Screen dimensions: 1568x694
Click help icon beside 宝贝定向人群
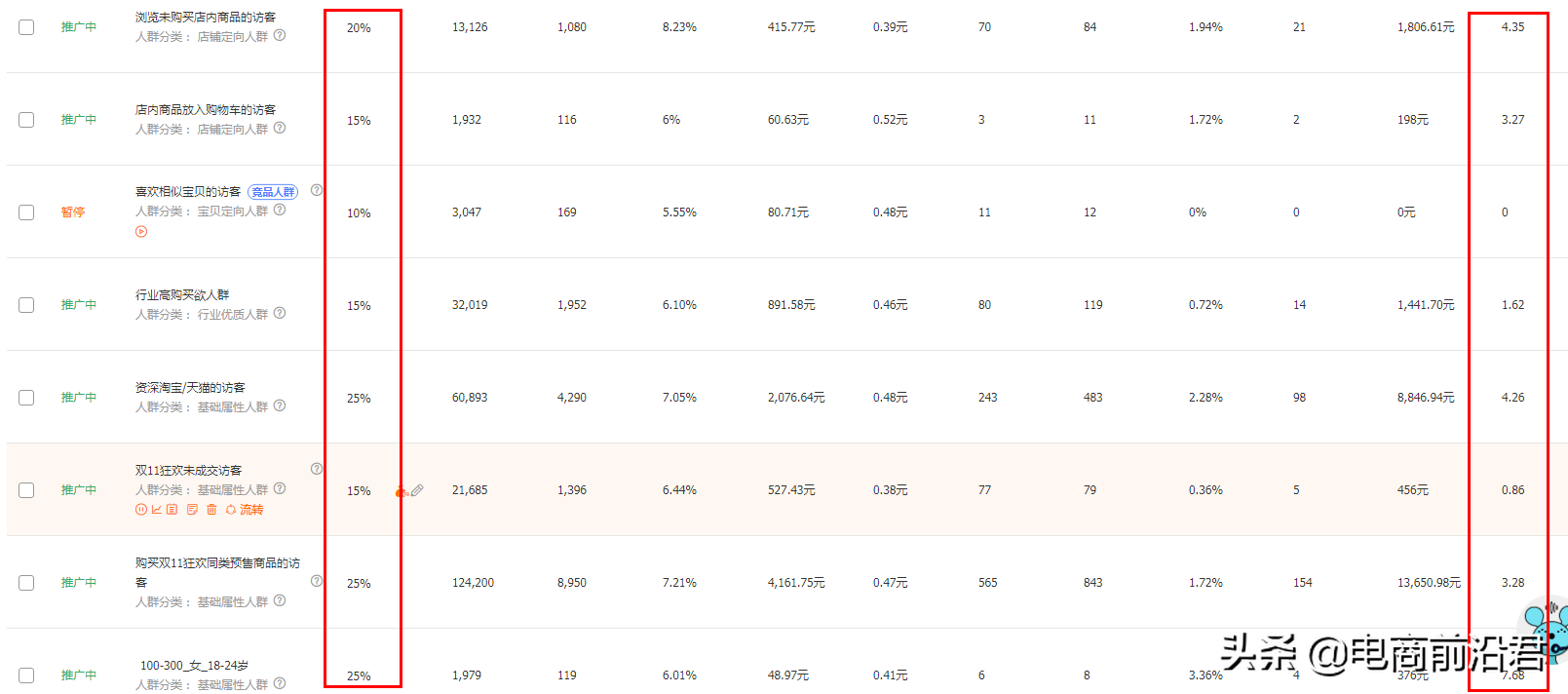(280, 210)
